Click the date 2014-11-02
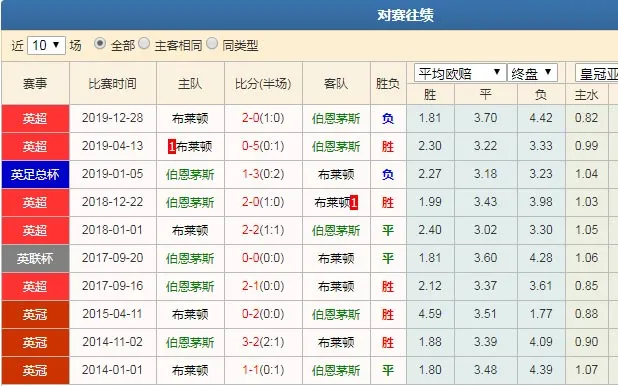 pos(113,342)
